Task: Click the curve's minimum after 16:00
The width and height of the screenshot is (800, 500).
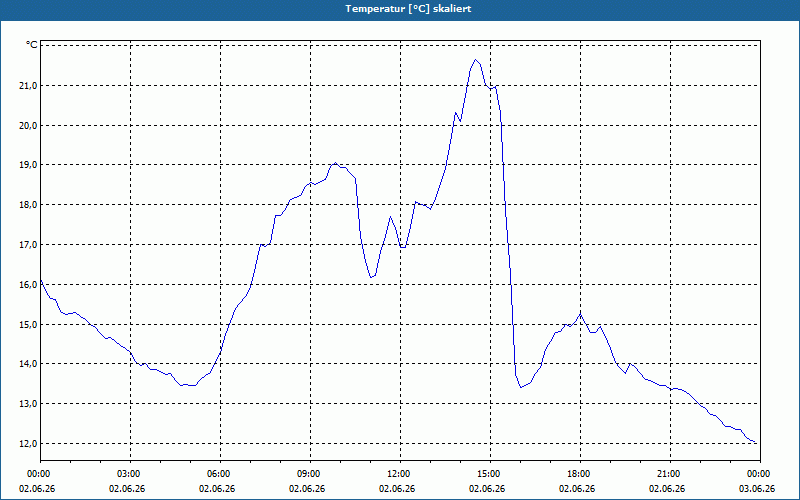Action: click(521, 387)
